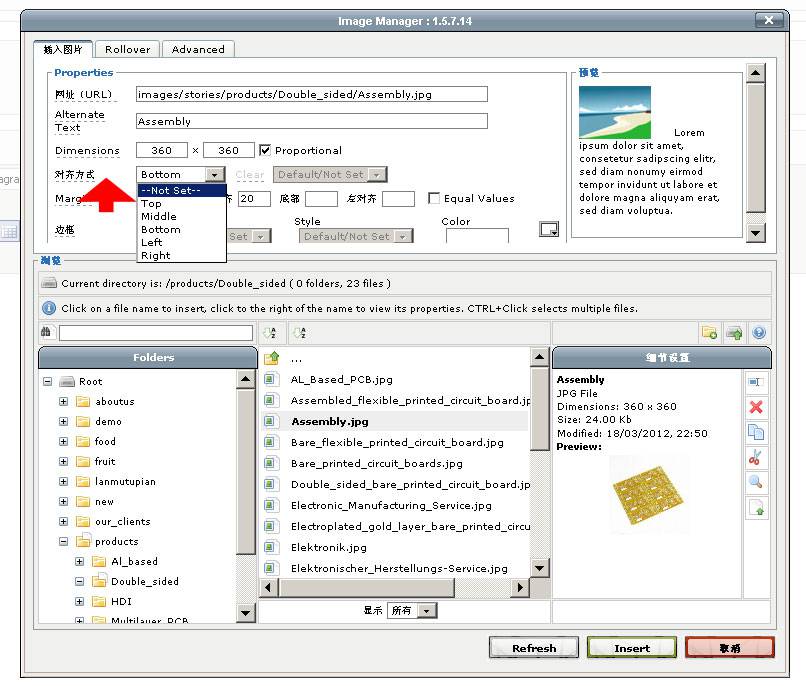Enable the Equal Values checkbox
The image size is (806, 686).
coord(434,199)
